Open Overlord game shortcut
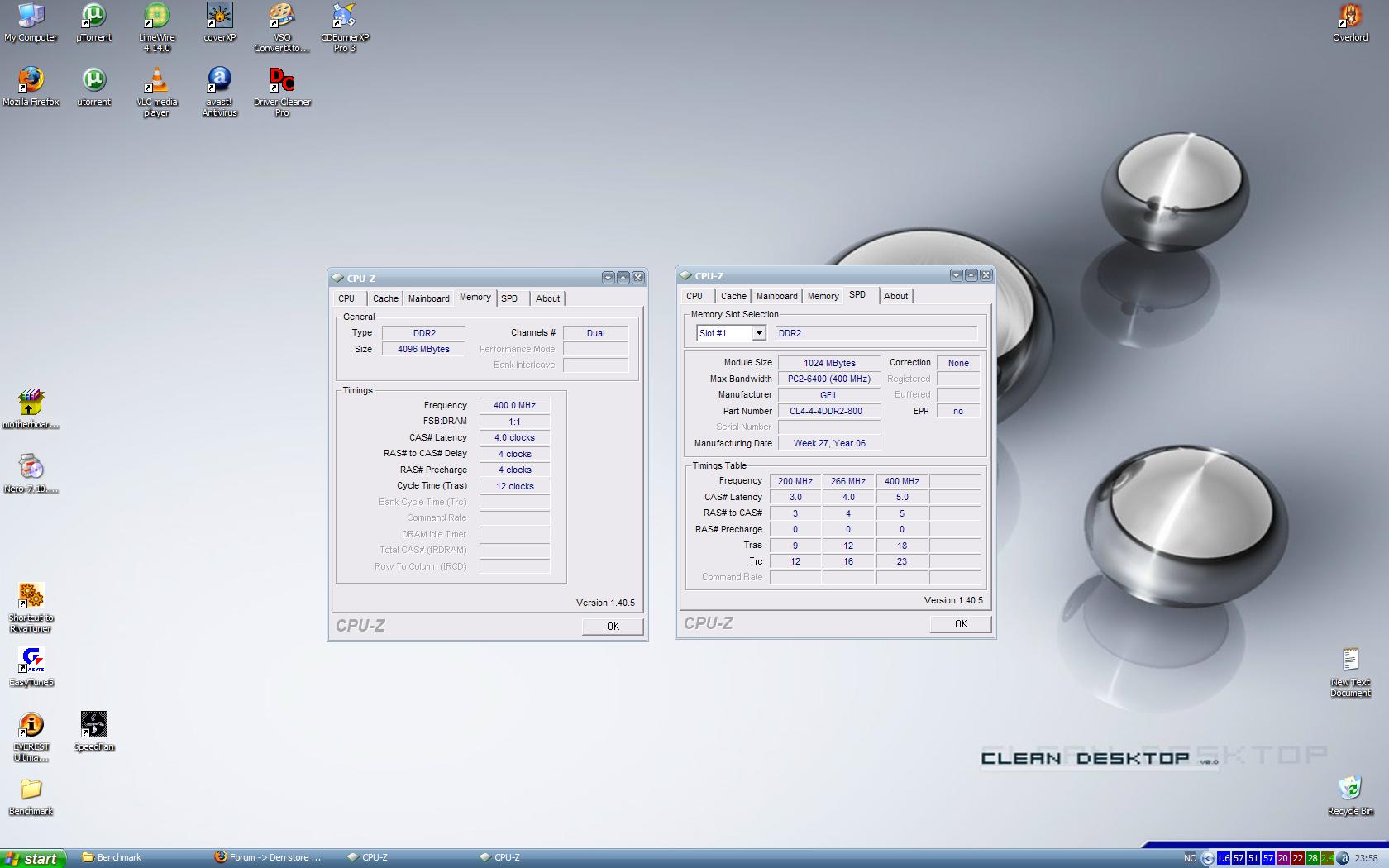The image size is (1389, 868). click(1350, 22)
